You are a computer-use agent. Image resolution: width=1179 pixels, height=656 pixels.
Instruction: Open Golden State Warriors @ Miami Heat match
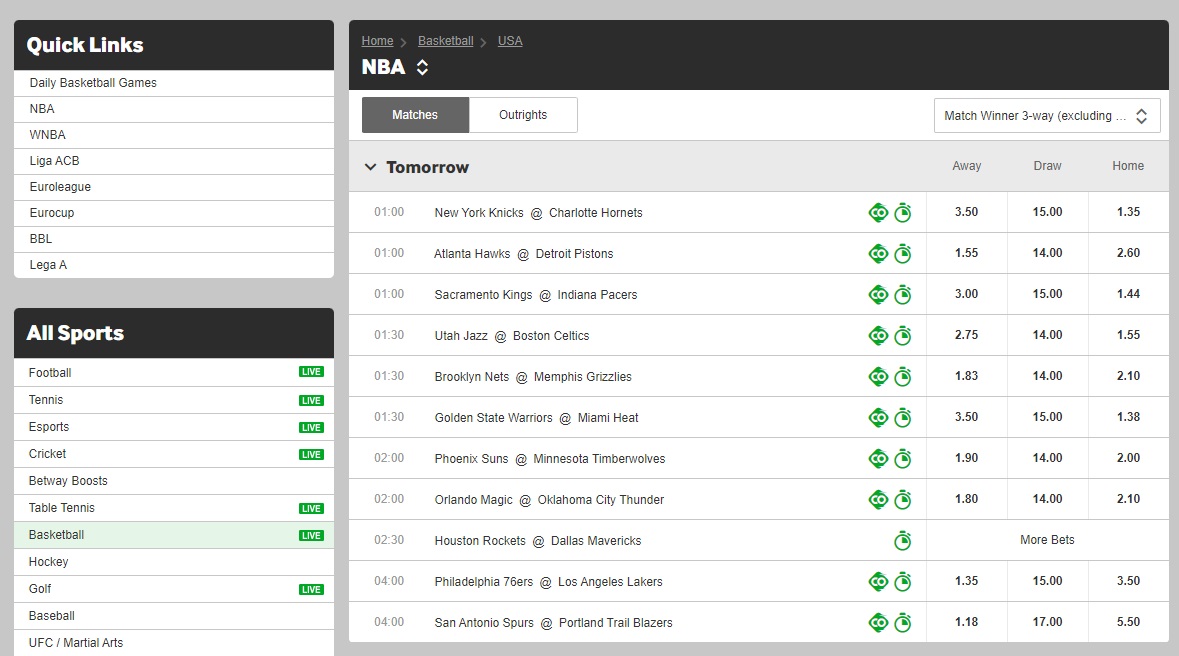coord(536,418)
